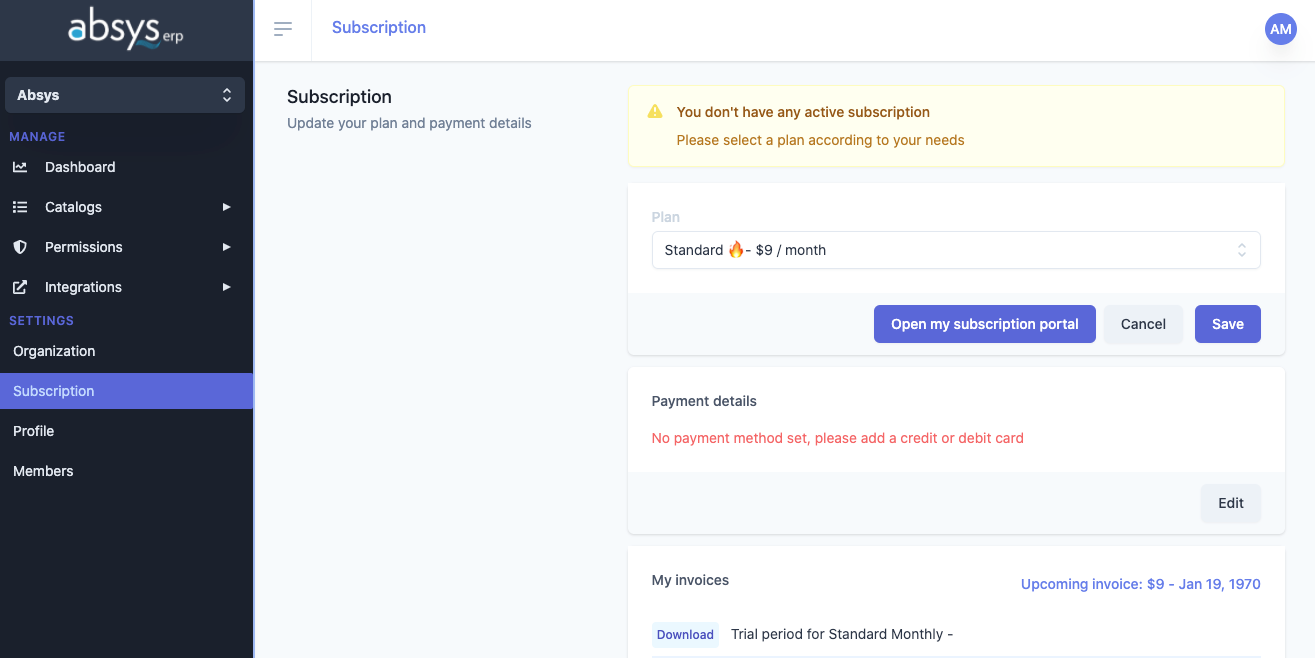Click the Catalogs list icon

[20, 207]
